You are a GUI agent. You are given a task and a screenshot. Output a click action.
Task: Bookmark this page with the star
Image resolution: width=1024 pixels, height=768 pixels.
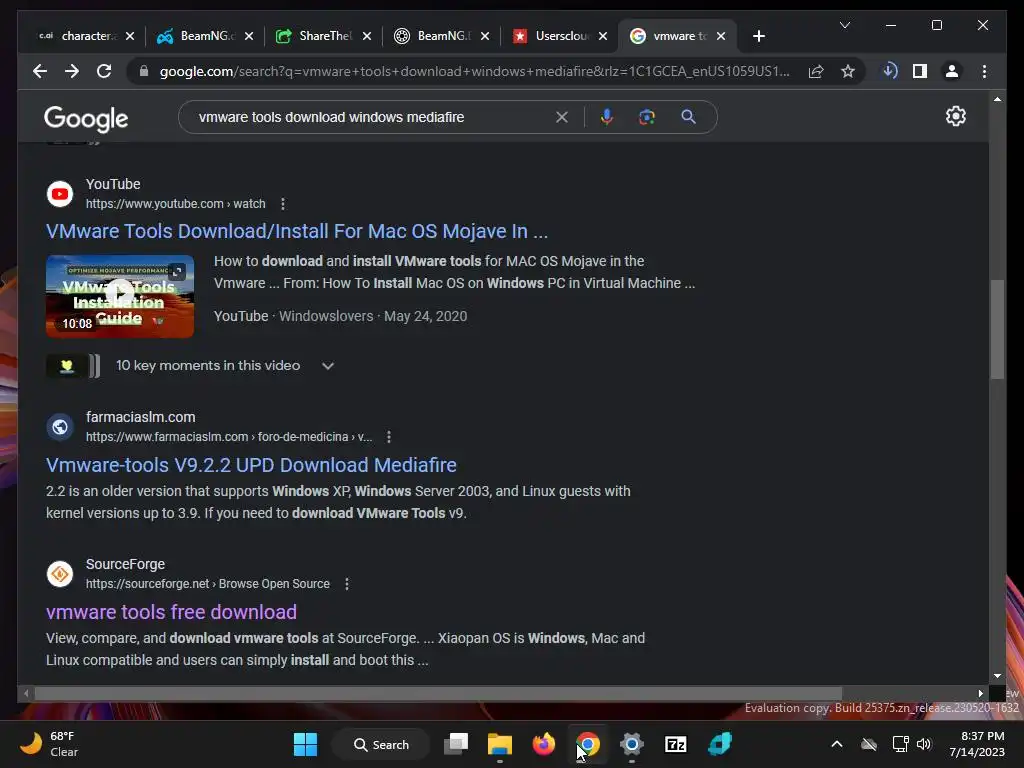pos(848,71)
